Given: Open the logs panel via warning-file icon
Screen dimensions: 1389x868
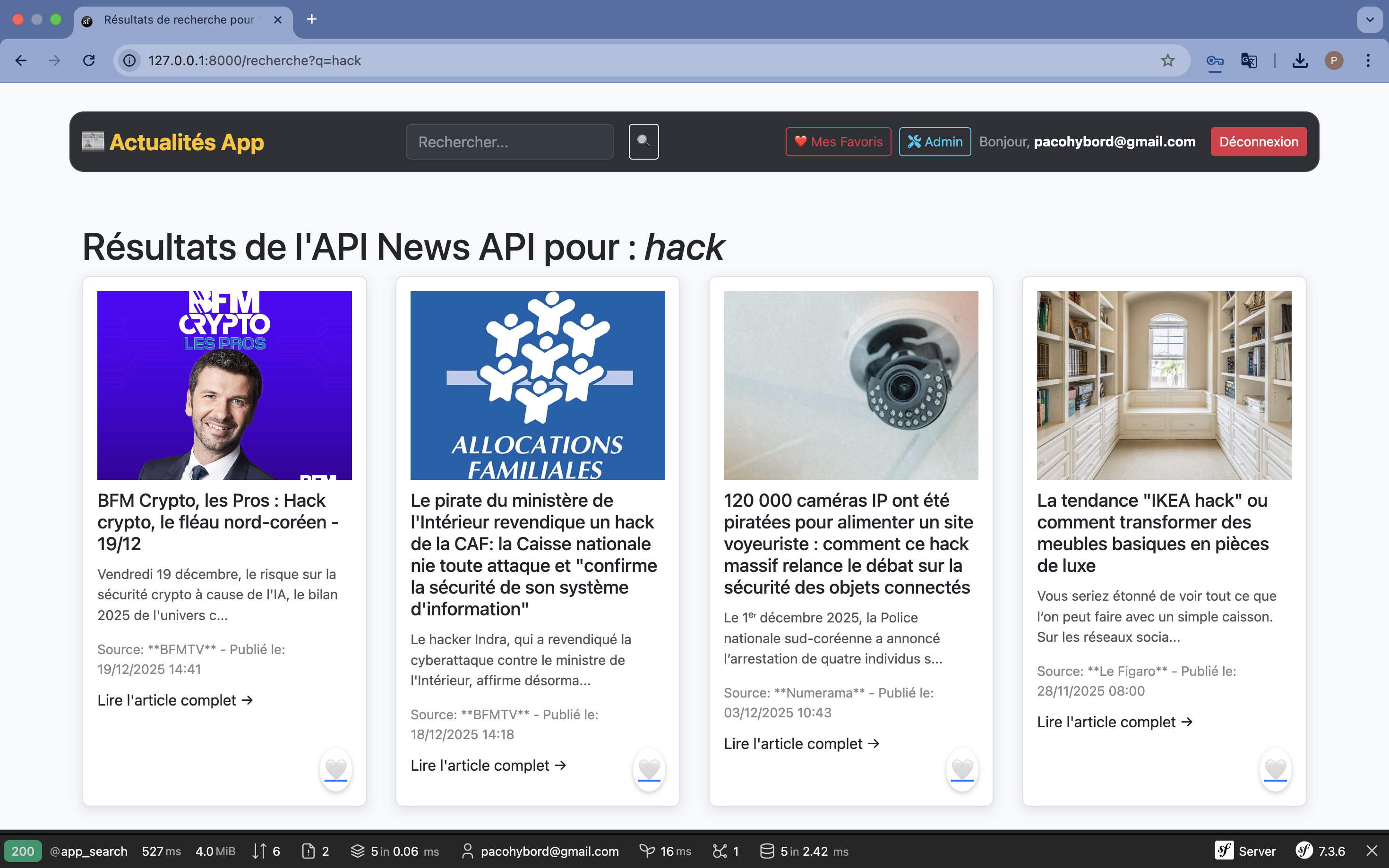Looking at the screenshot, I should [x=310, y=851].
